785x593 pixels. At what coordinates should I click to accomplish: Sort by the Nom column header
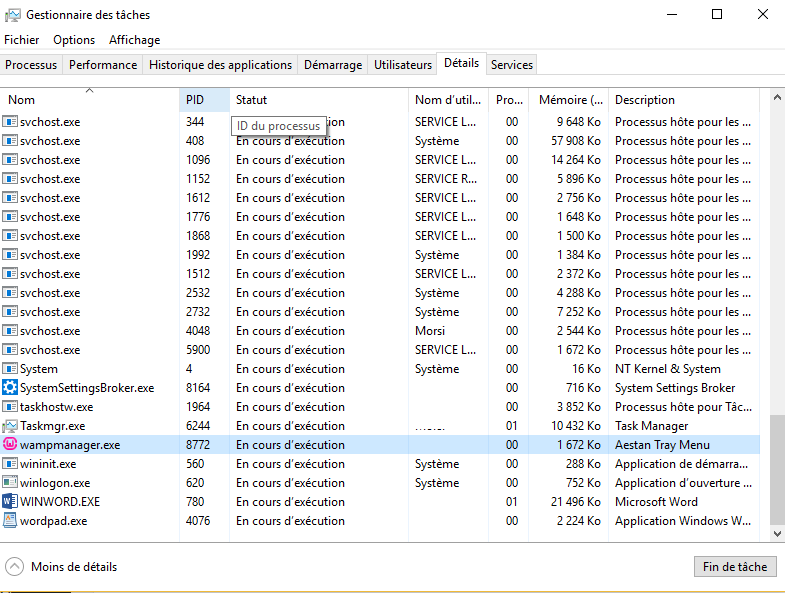(x=90, y=100)
